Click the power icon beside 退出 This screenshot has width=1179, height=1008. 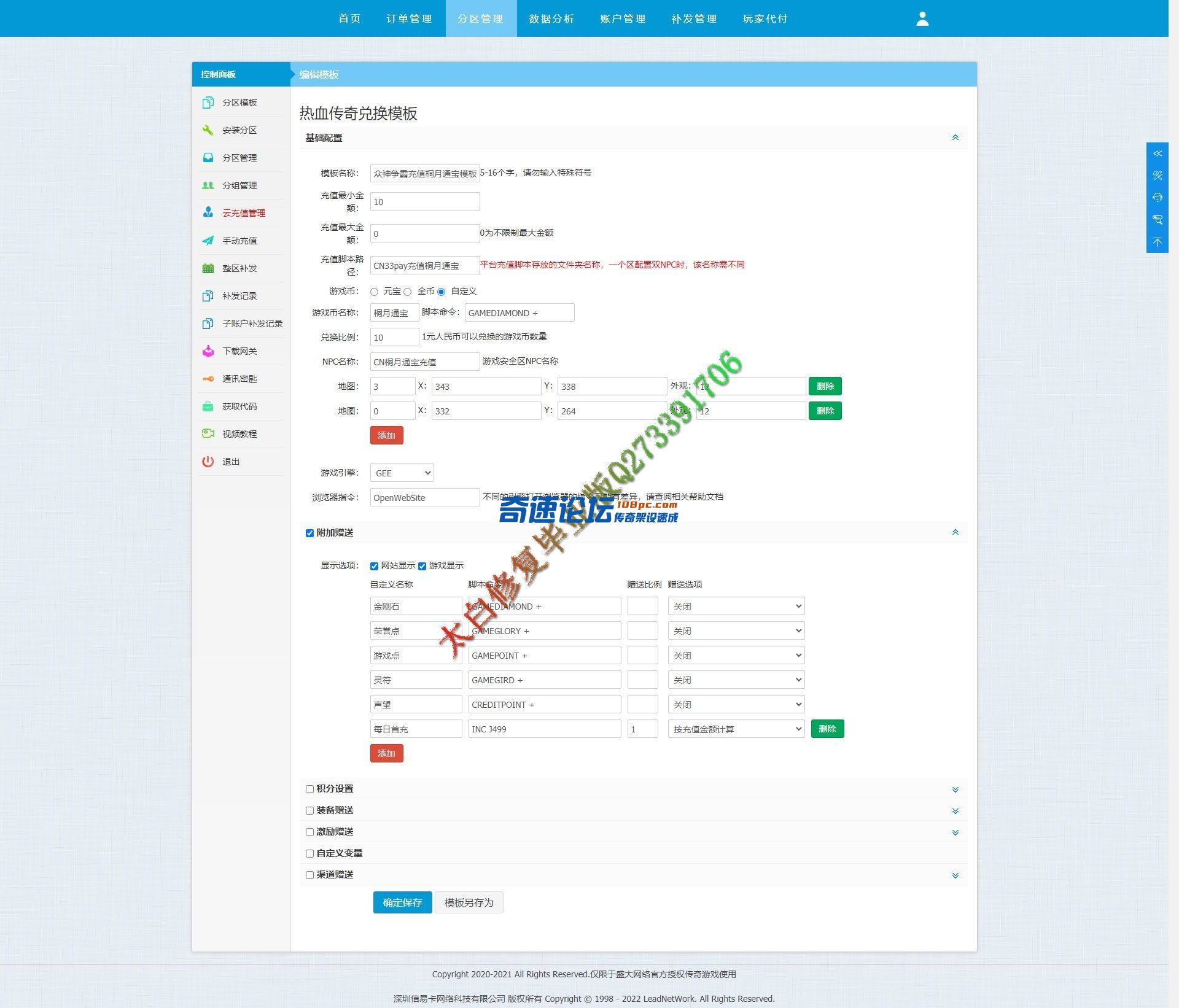coord(208,462)
